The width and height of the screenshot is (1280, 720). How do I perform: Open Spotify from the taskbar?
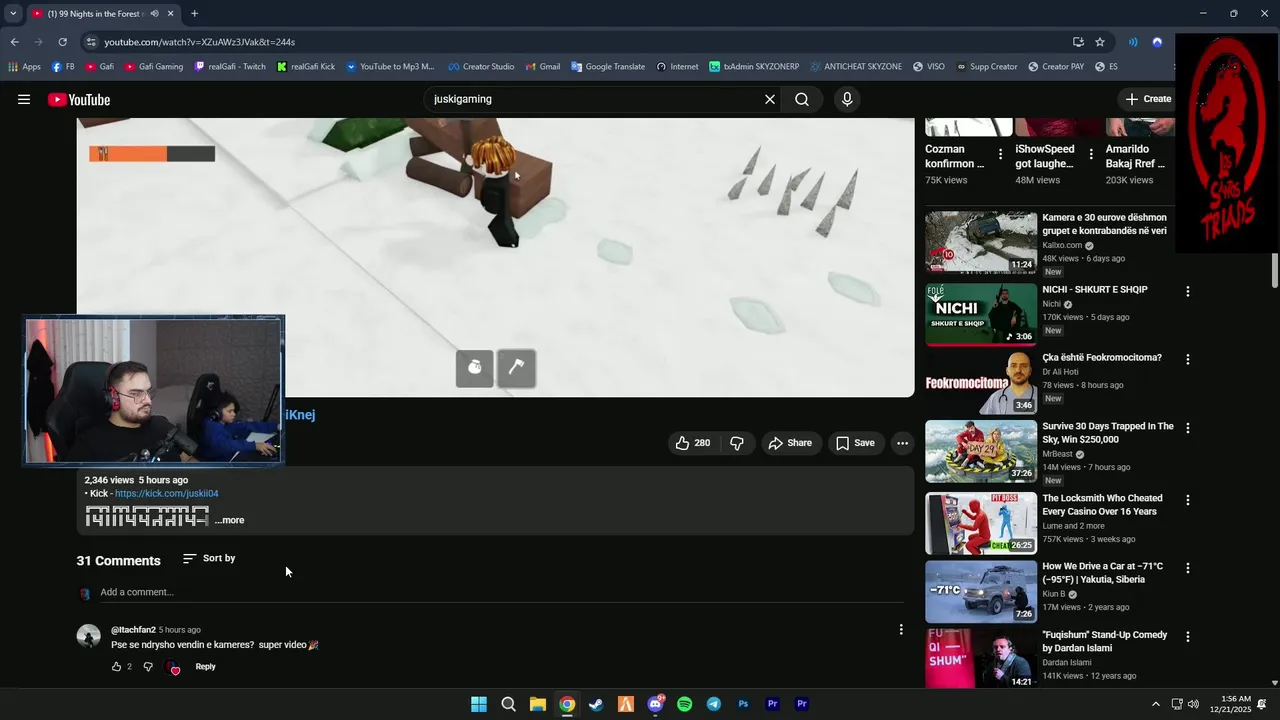(684, 704)
